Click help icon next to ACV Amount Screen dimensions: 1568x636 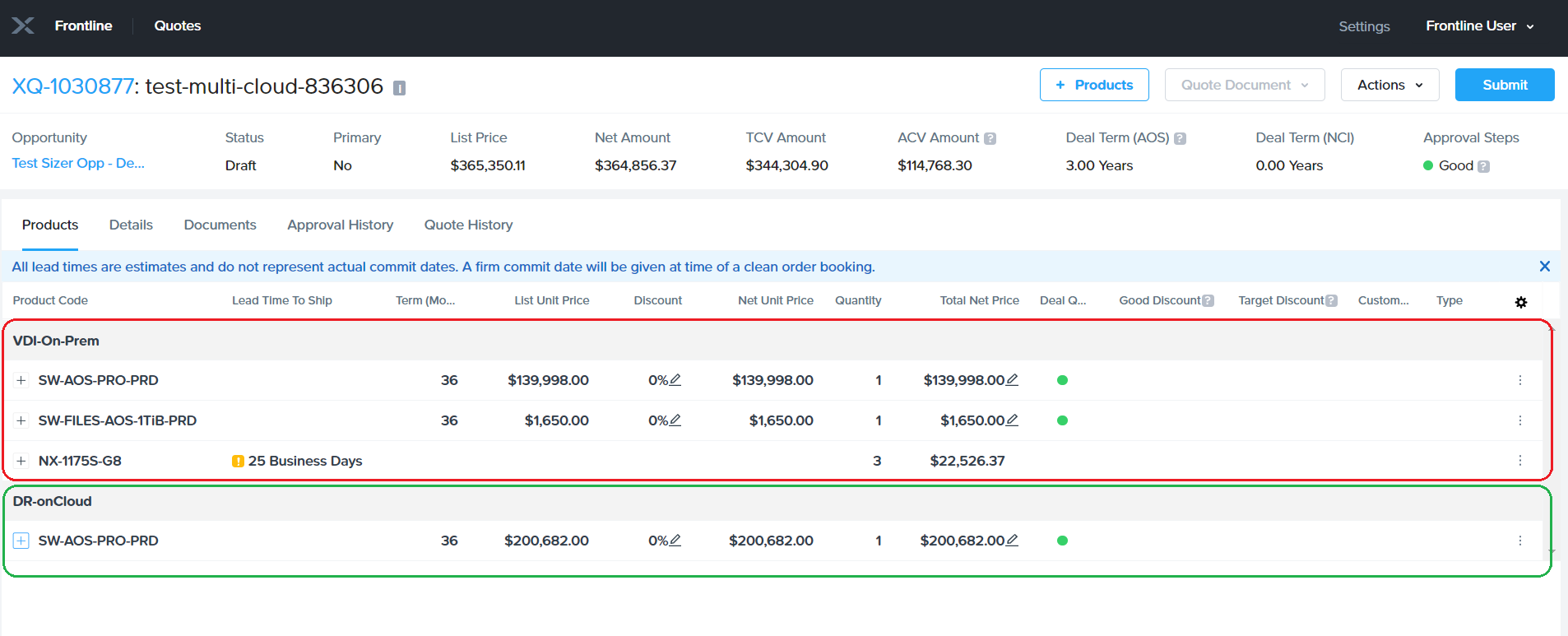[x=990, y=138]
